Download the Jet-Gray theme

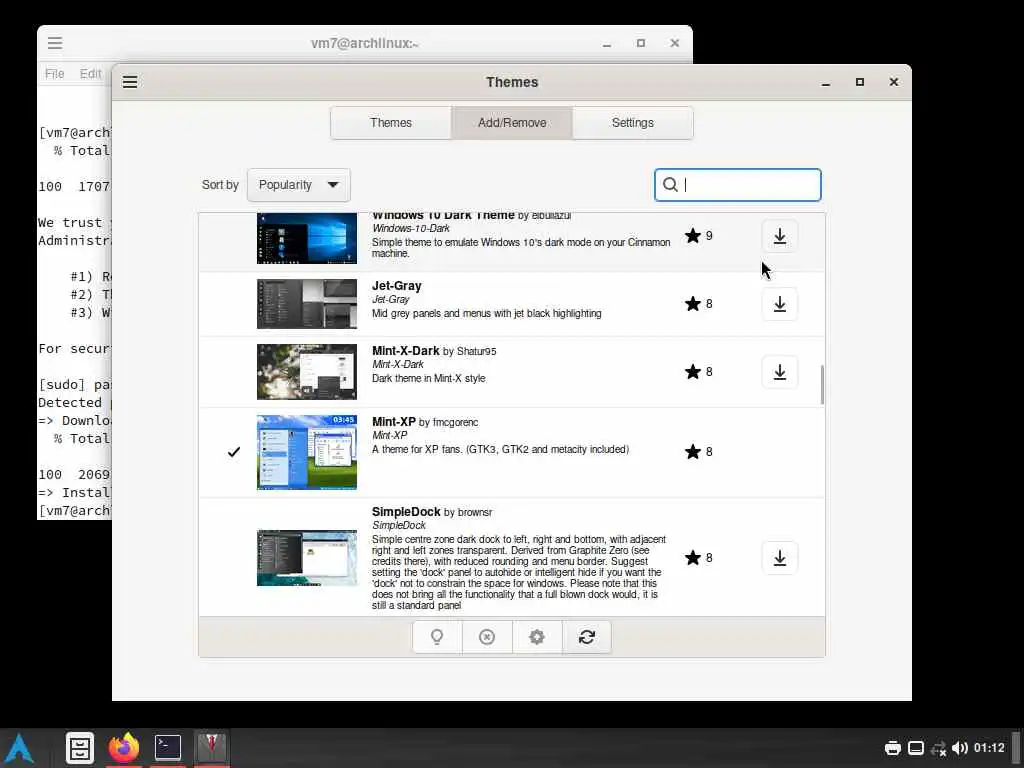780,304
